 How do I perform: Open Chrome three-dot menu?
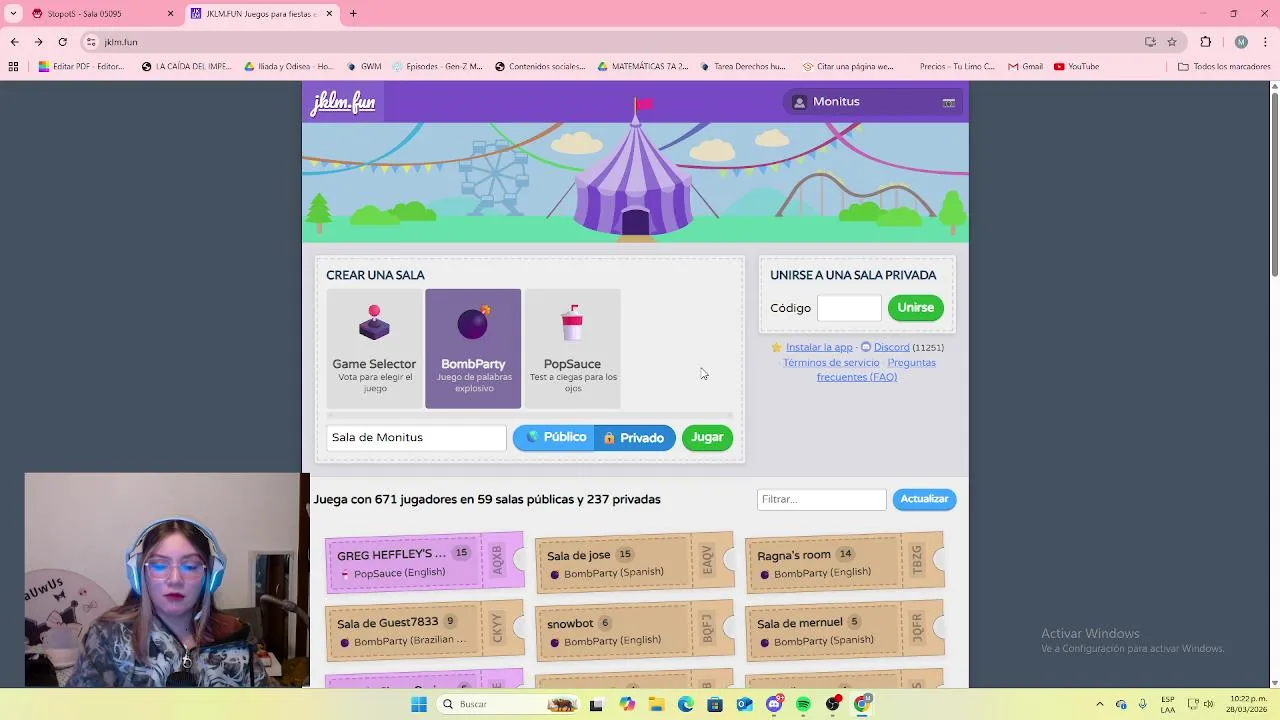1266,42
